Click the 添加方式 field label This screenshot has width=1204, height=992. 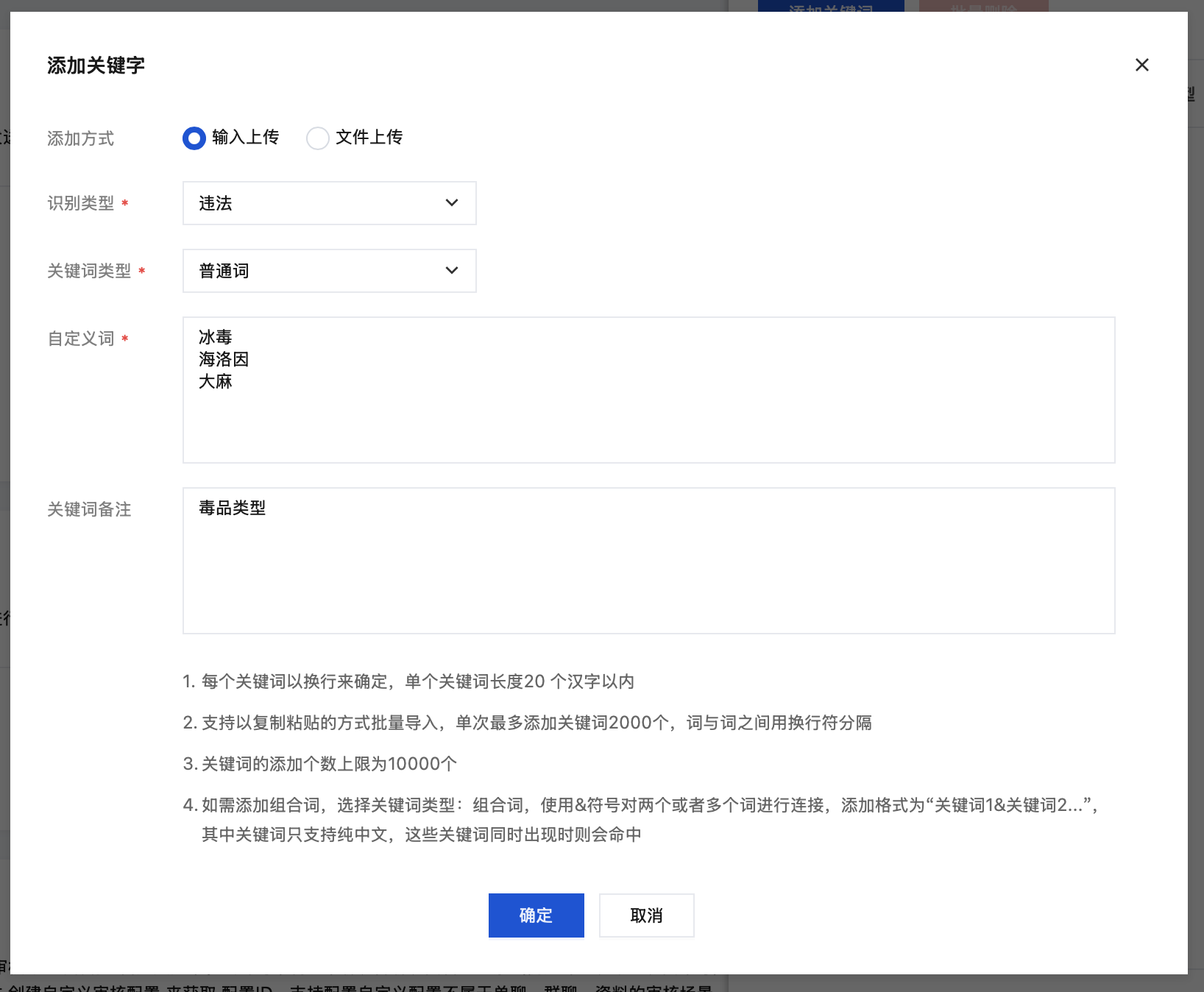81,138
